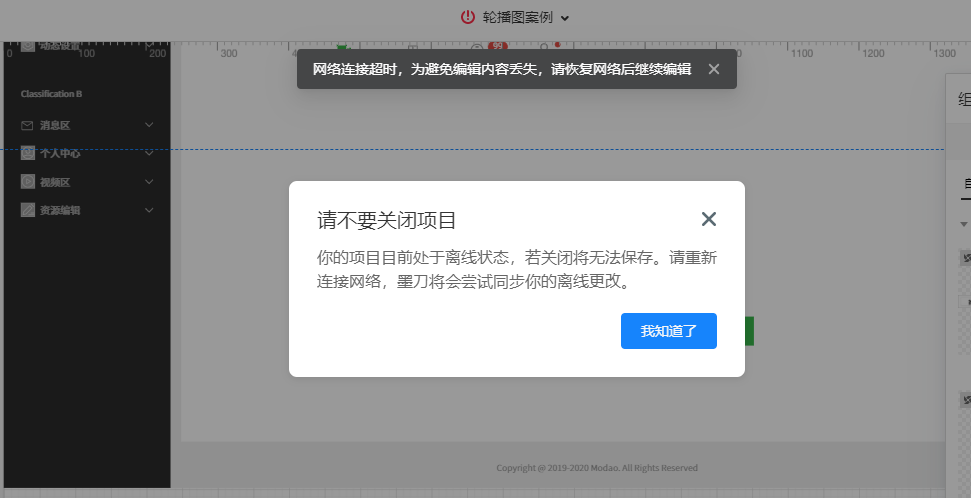This screenshot has height=498, width=971.
Task: Expand the 消息区 section
Action: (x=149, y=124)
